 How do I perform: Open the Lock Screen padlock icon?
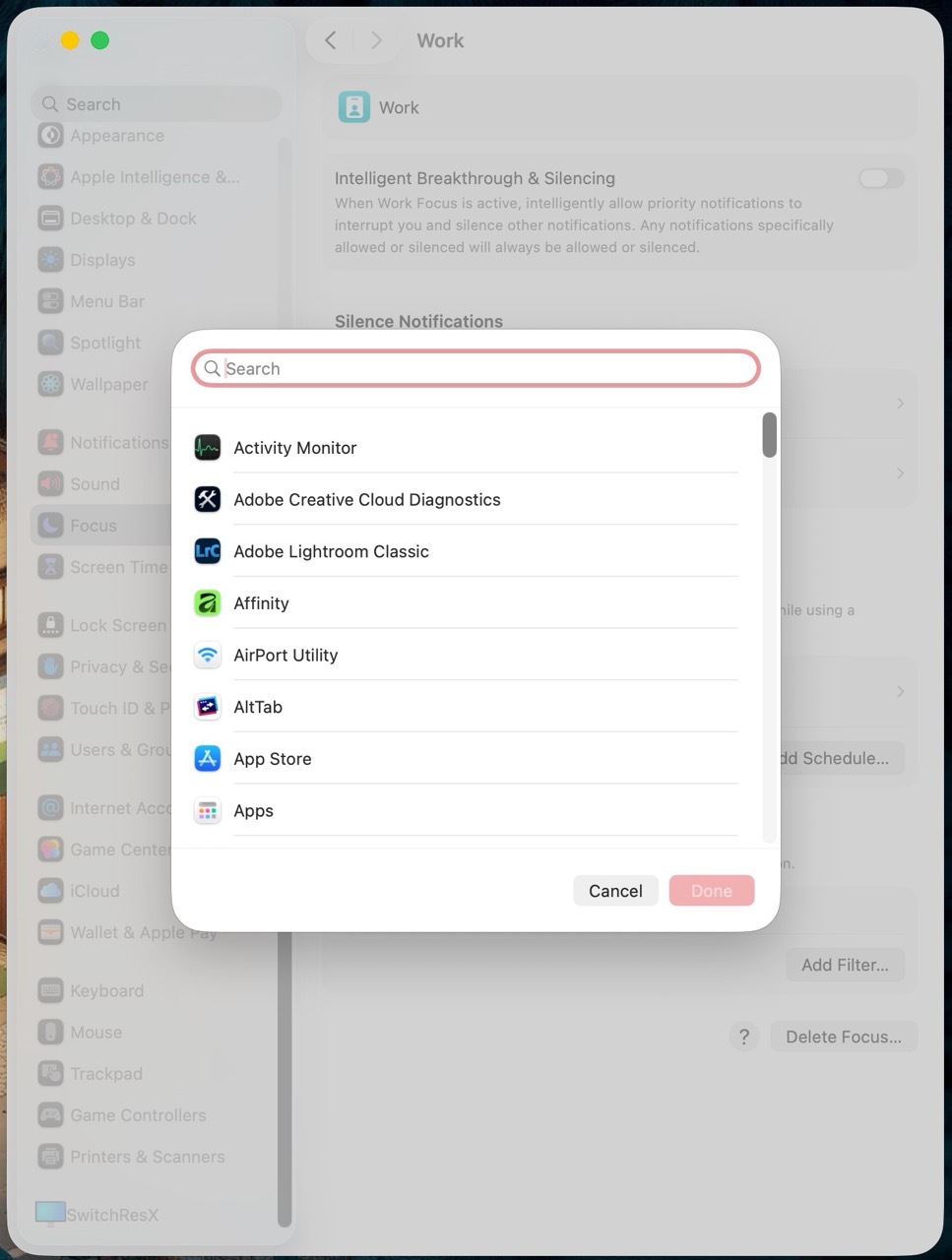coord(50,625)
